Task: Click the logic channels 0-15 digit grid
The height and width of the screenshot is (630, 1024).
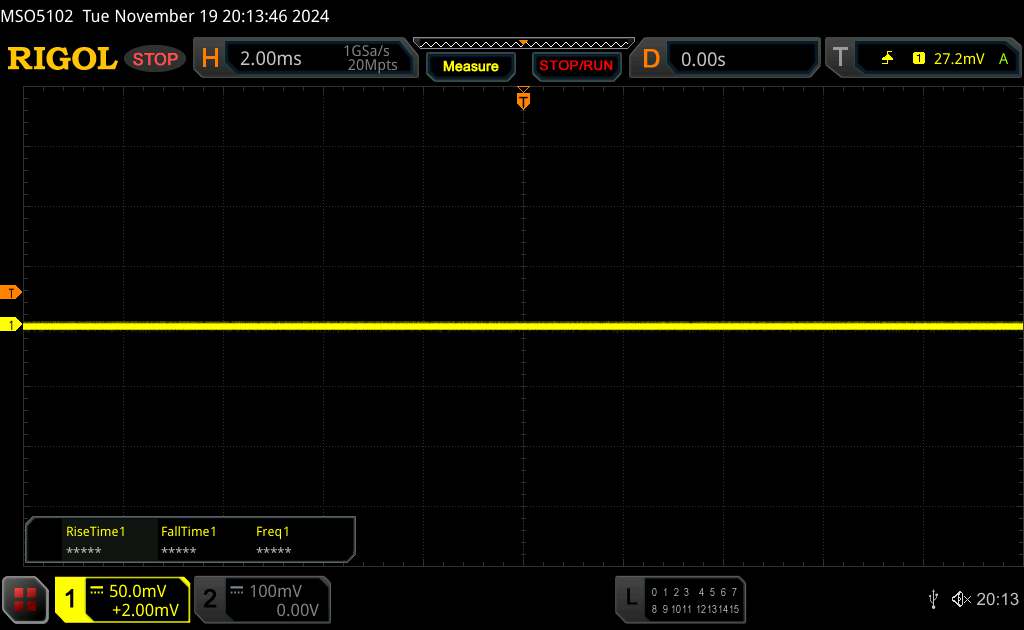Action: pyautogui.click(x=695, y=600)
